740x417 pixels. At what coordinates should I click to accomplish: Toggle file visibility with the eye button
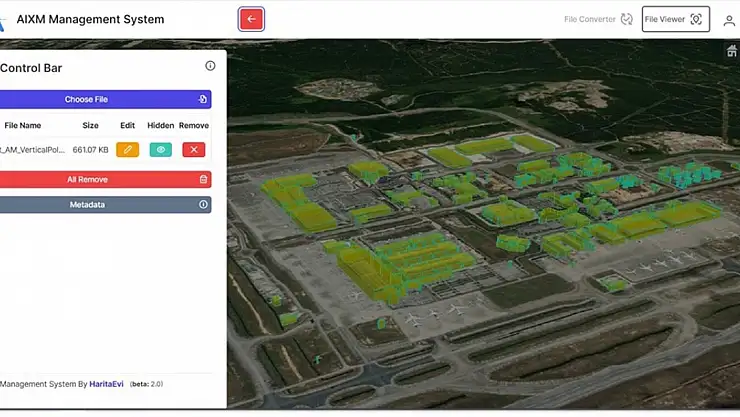click(x=160, y=150)
